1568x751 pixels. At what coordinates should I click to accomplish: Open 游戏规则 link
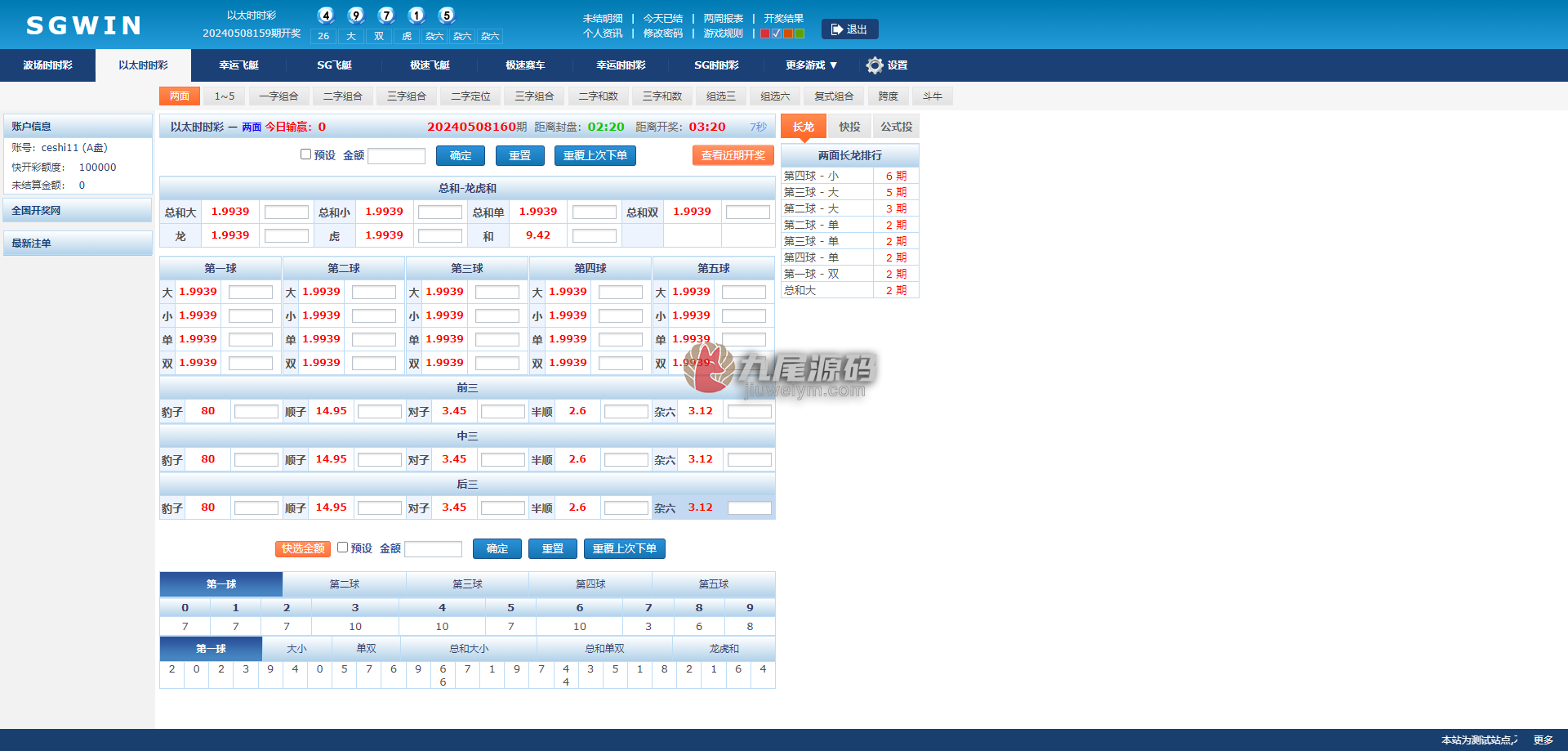(724, 34)
